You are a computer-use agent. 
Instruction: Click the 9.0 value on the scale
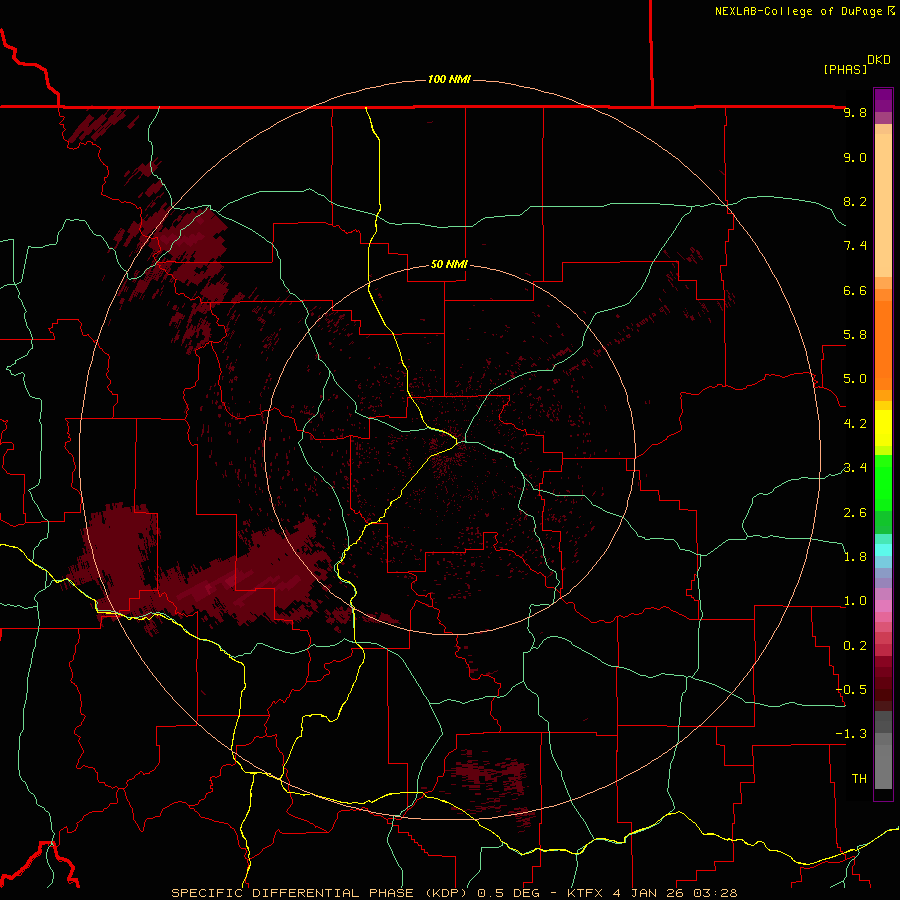[x=855, y=157]
